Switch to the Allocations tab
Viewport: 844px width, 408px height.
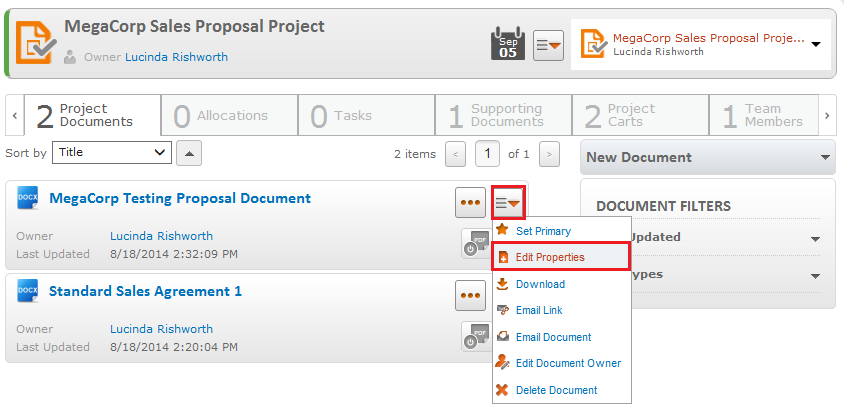pyautogui.click(x=229, y=115)
